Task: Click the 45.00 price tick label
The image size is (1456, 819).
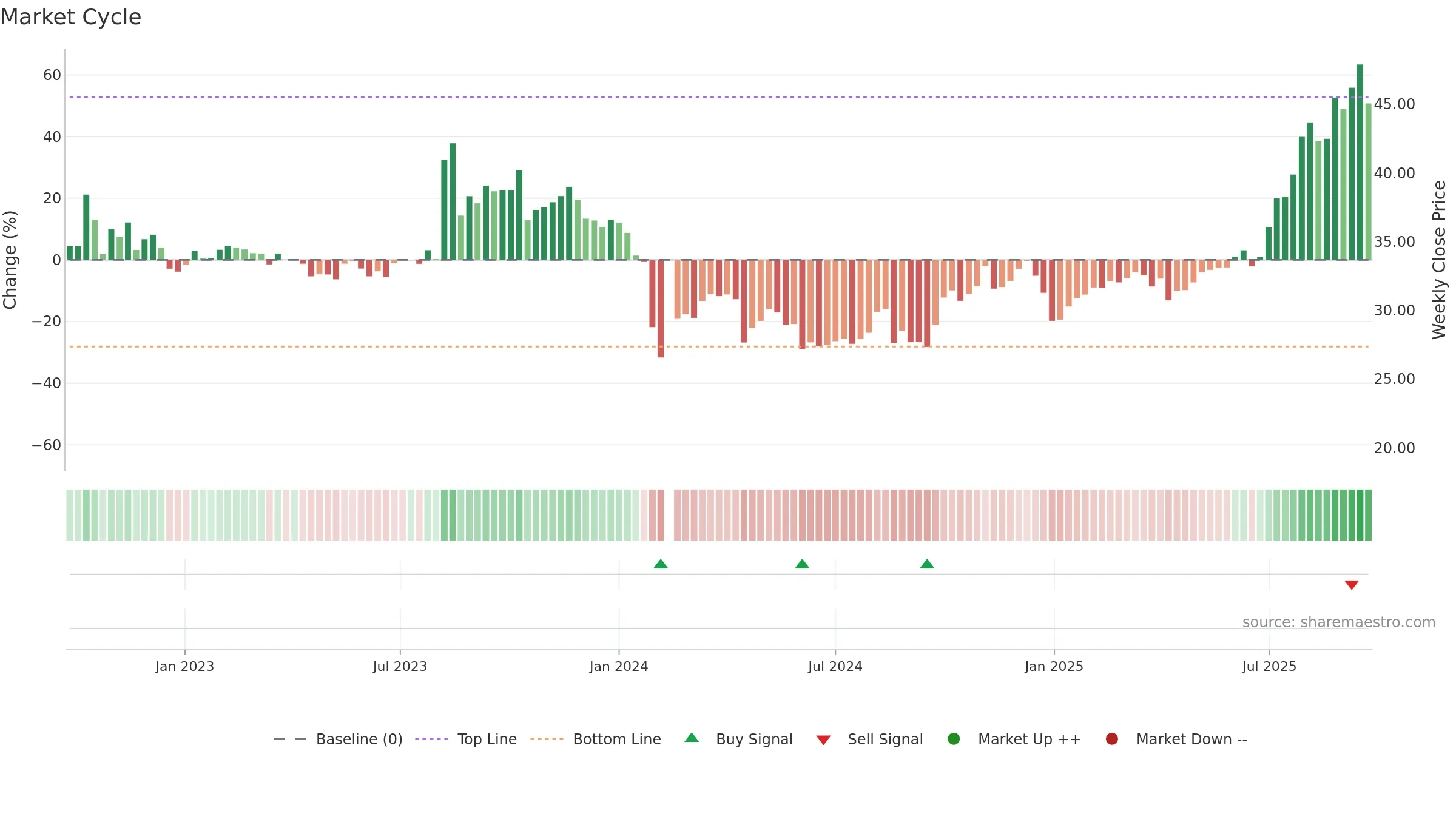Action: click(1394, 104)
